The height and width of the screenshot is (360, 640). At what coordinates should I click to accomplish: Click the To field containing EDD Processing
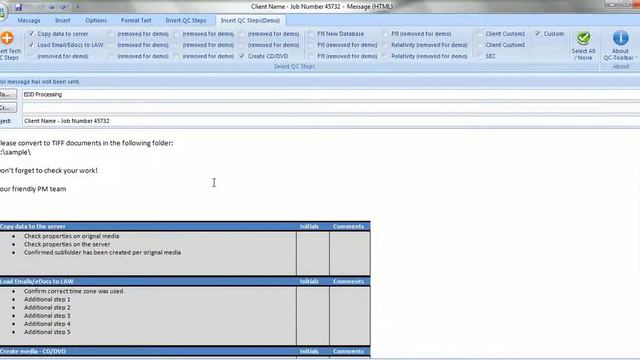331,94
